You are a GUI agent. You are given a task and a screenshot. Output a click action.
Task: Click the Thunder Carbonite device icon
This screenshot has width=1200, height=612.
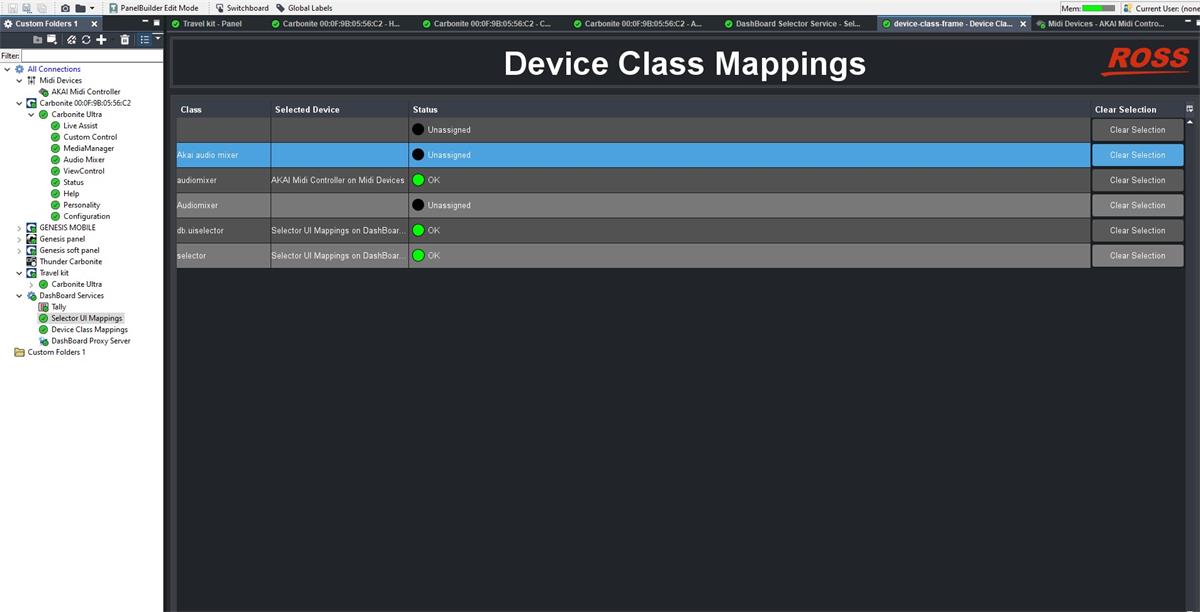(x=31, y=261)
